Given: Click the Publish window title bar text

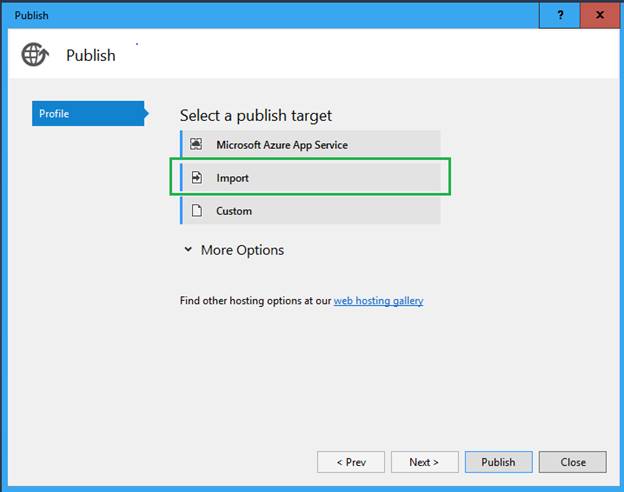Looking at the screenshot, I should pyautogui.click(x=31, y=15).
